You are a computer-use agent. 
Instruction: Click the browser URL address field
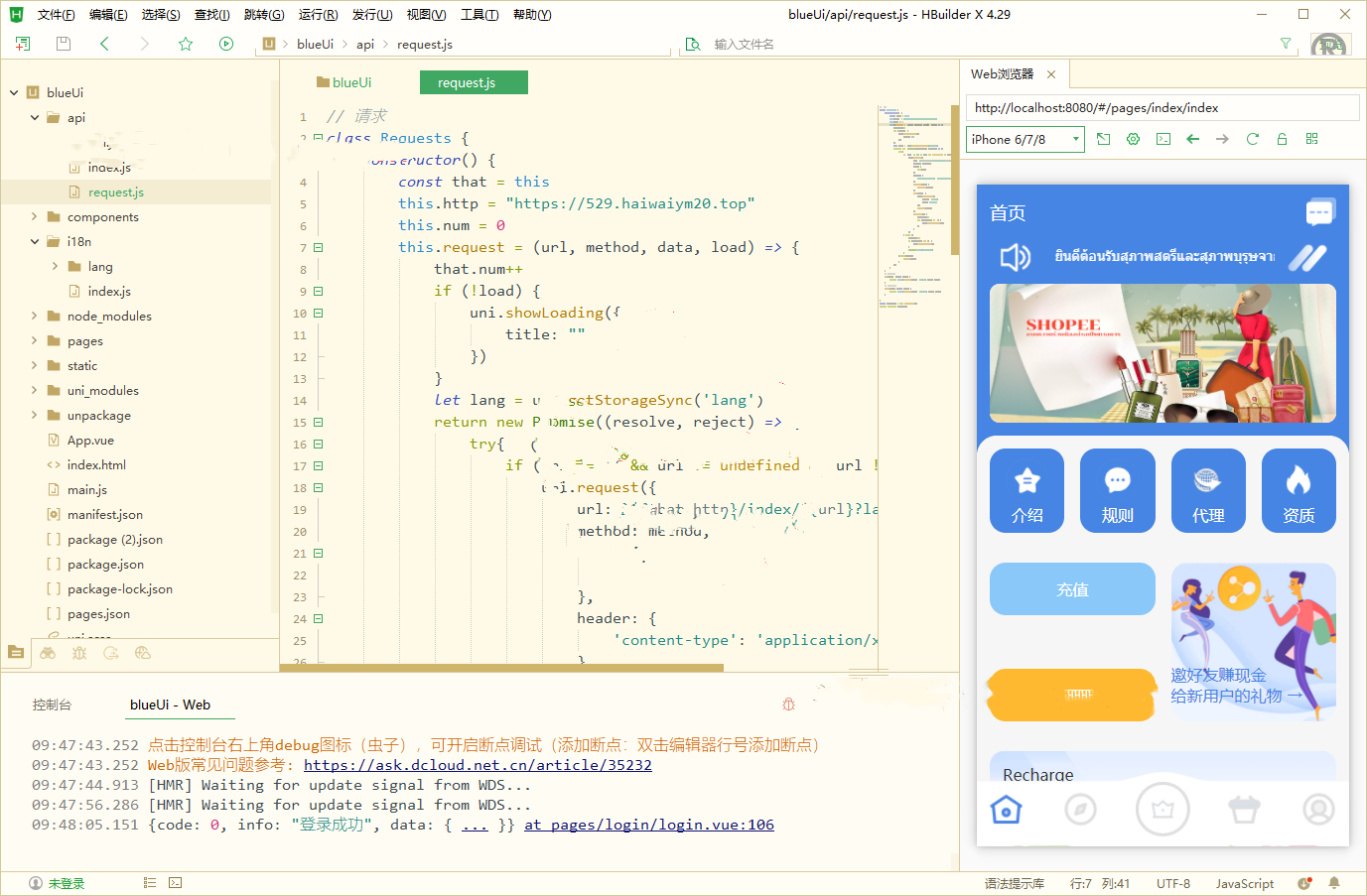coord(1162,108)
